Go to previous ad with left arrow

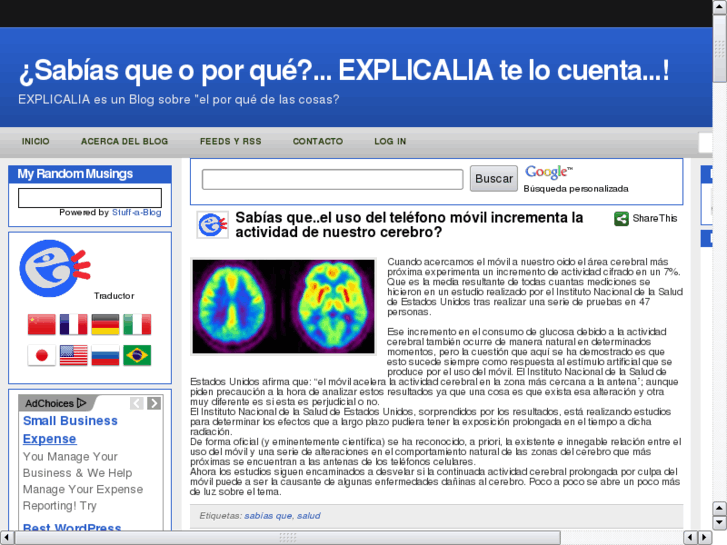click(x=137, y=403)
